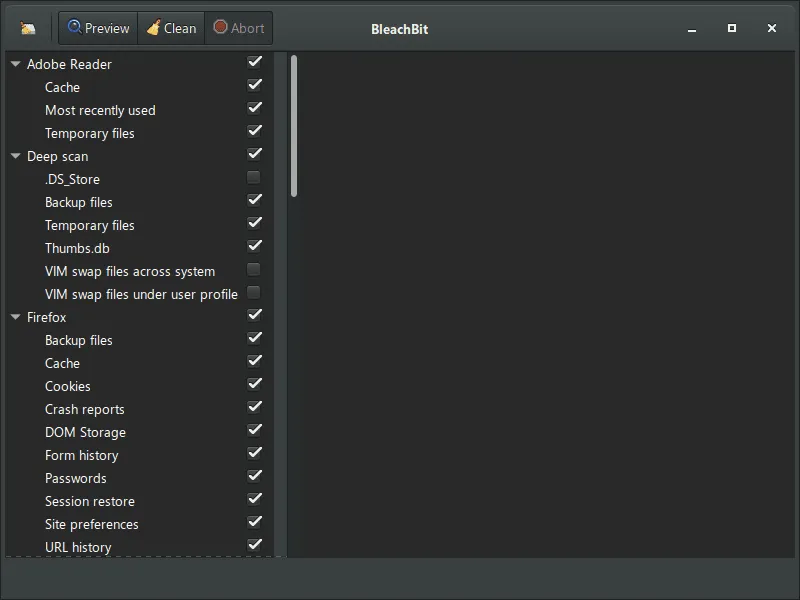Viewport: 800px width, 600px height.
Task: Uncheck the Adobe Reader group checkbox
Action: pyautogui.click(x=254, y=62)
